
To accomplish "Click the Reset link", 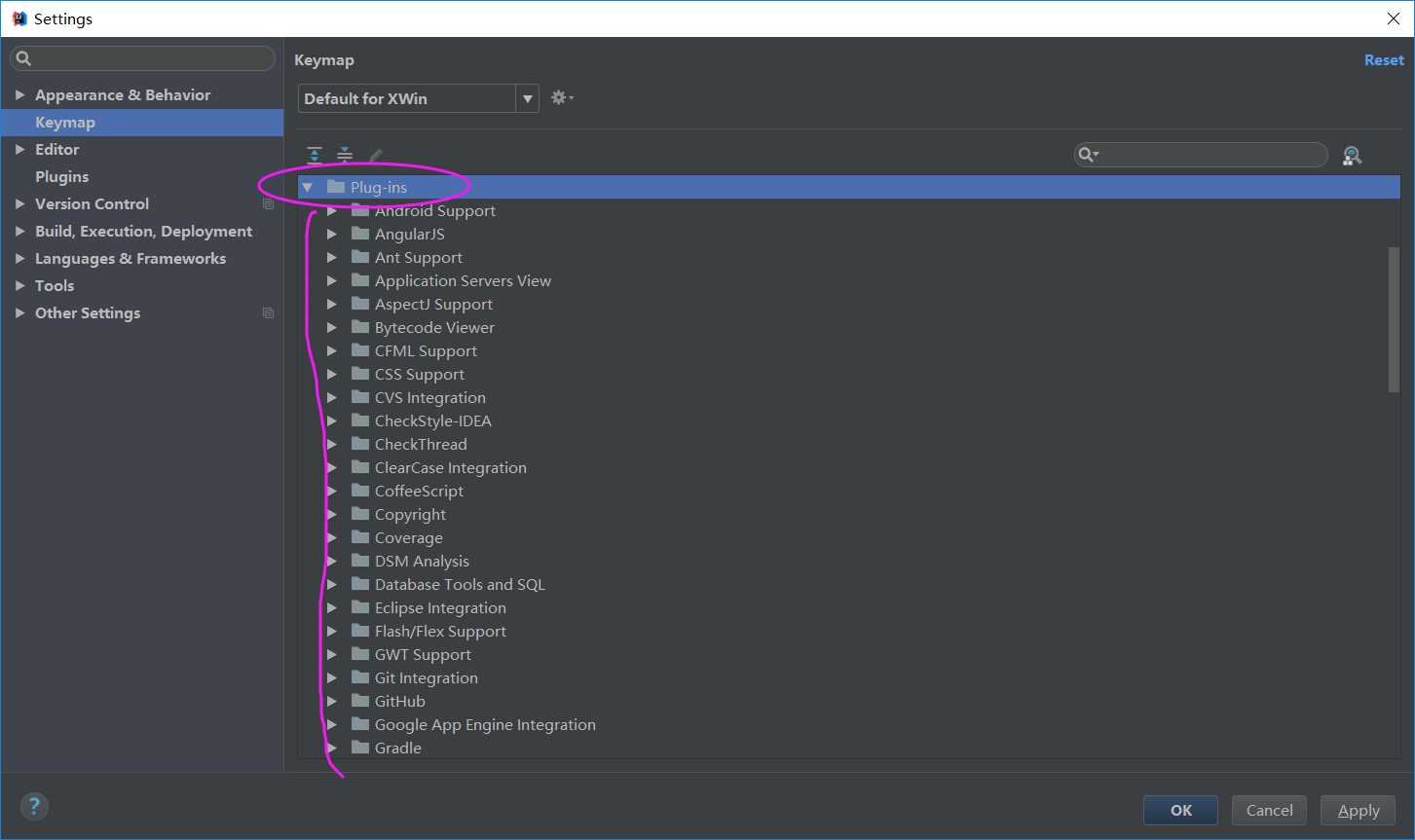I will 1384,60.
